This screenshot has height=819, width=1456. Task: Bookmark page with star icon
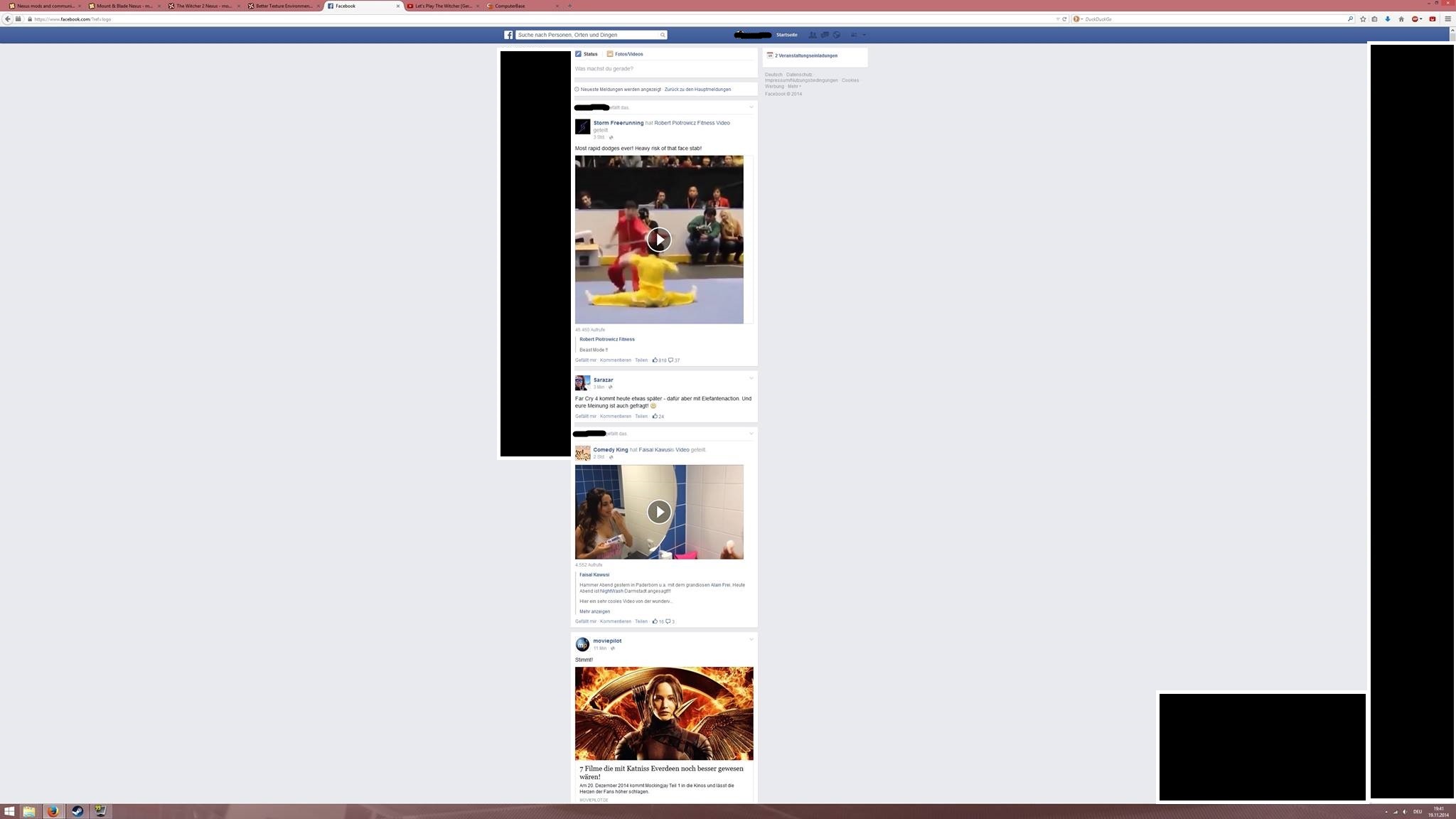point(1363,19)
